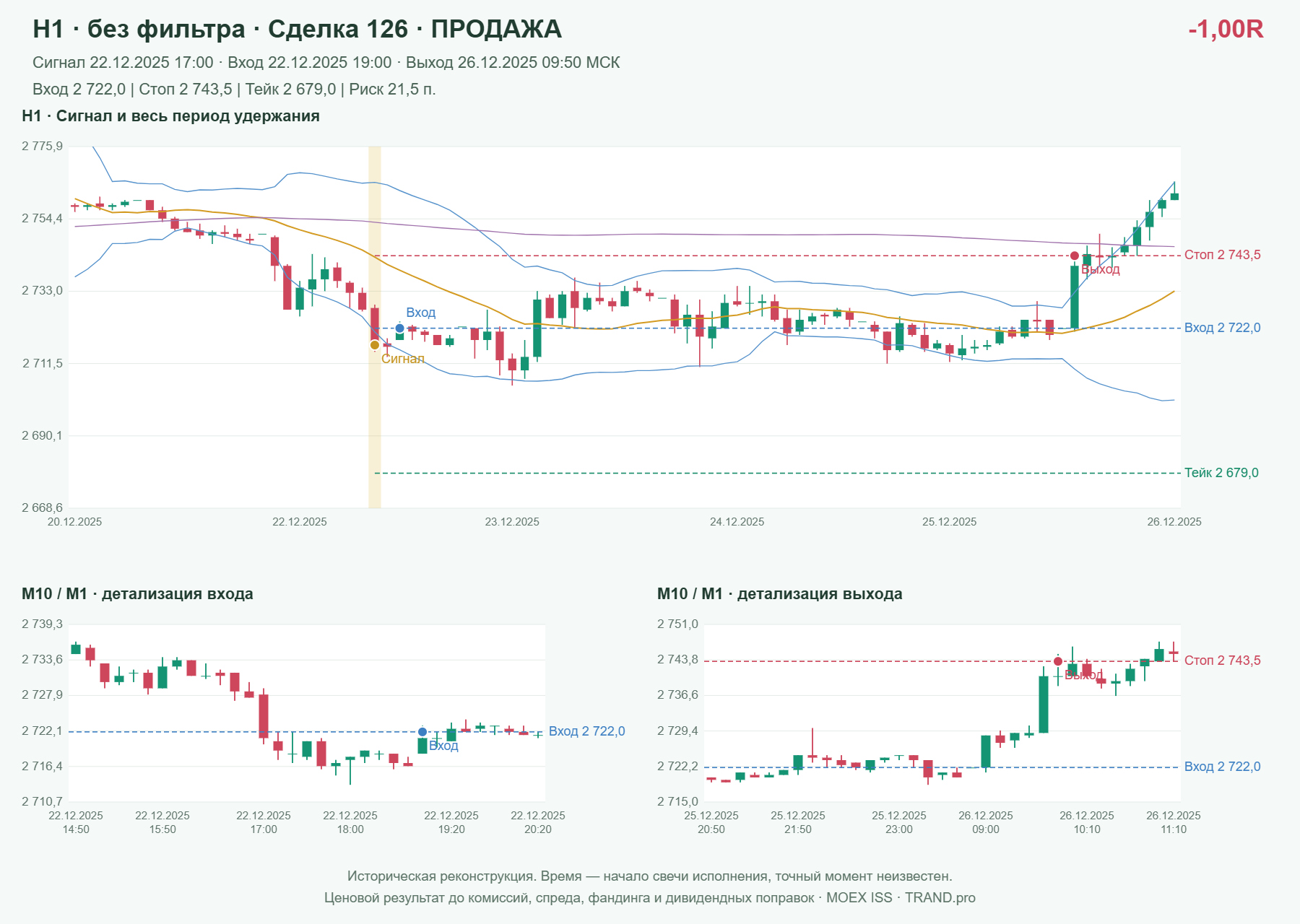The image size is (1300, 924).
Task: Click the 'Тейк 2 679,0' take-profit label
Action: tap(1221, 473)
